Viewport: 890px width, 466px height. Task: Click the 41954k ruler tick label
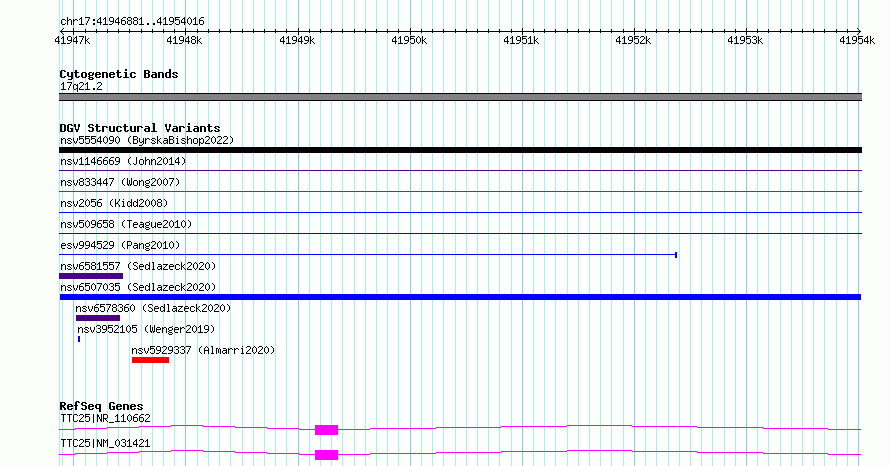(x=857, y=40)
